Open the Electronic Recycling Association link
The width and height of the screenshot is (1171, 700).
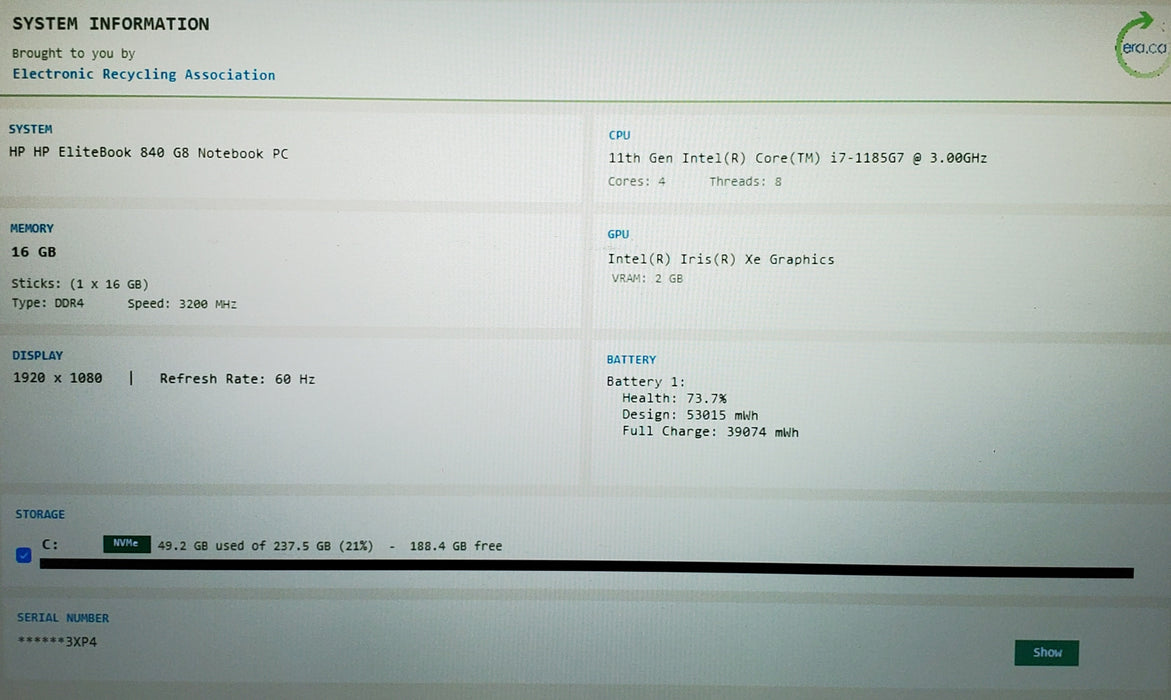(x=143, y=74)
